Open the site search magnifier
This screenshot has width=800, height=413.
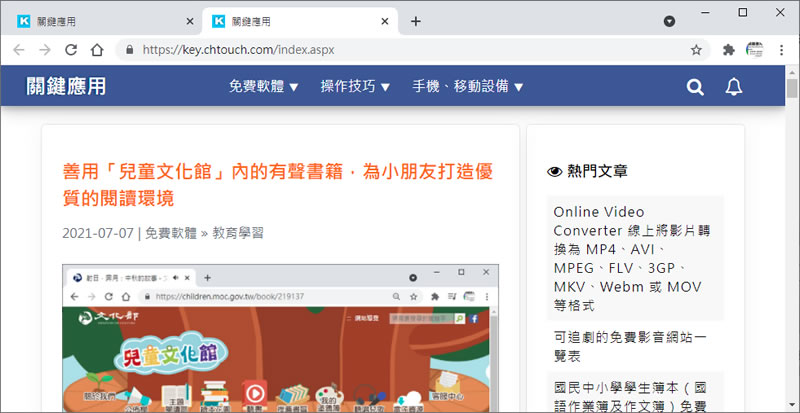(x=695, y=87)
